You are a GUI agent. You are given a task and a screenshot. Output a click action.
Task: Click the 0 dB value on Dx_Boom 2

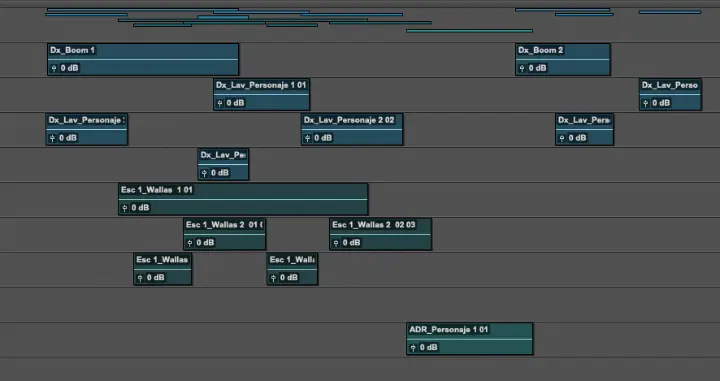tap(537, 68)
